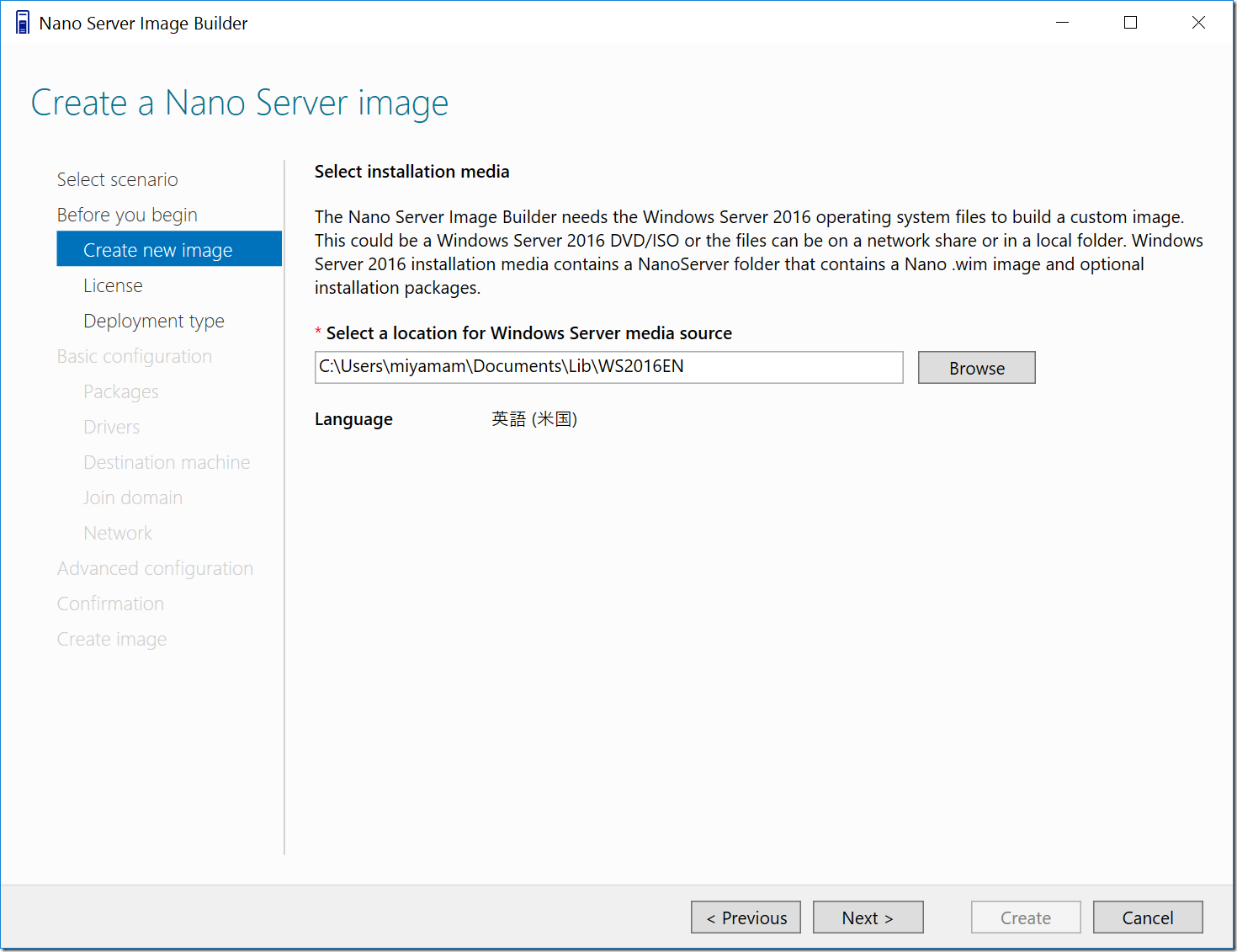Click the Create a Nano Server image title
Viewport: 1237px width, 952px height.
tap(239, 103)
